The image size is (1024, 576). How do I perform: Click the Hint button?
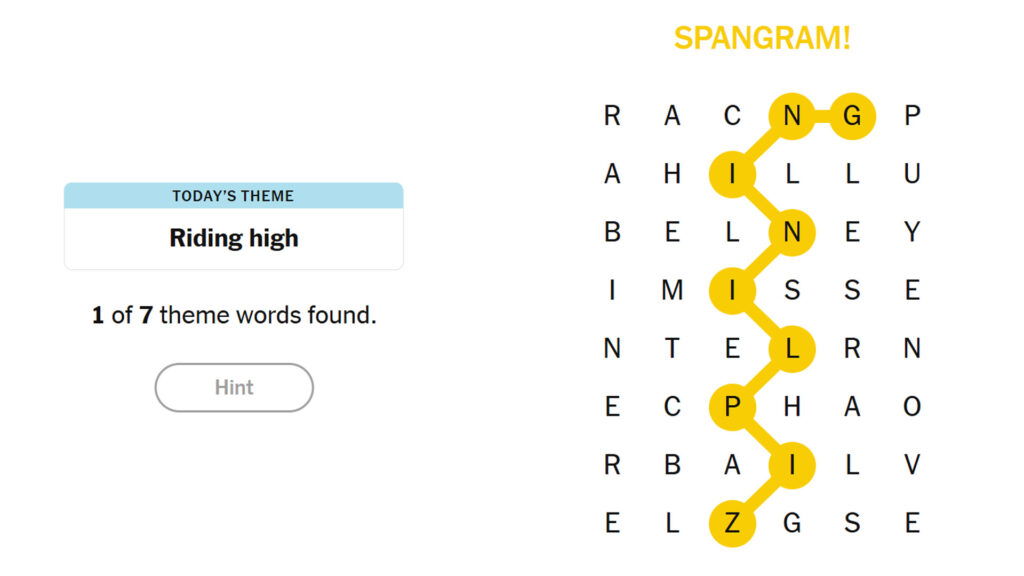point(233,387)
